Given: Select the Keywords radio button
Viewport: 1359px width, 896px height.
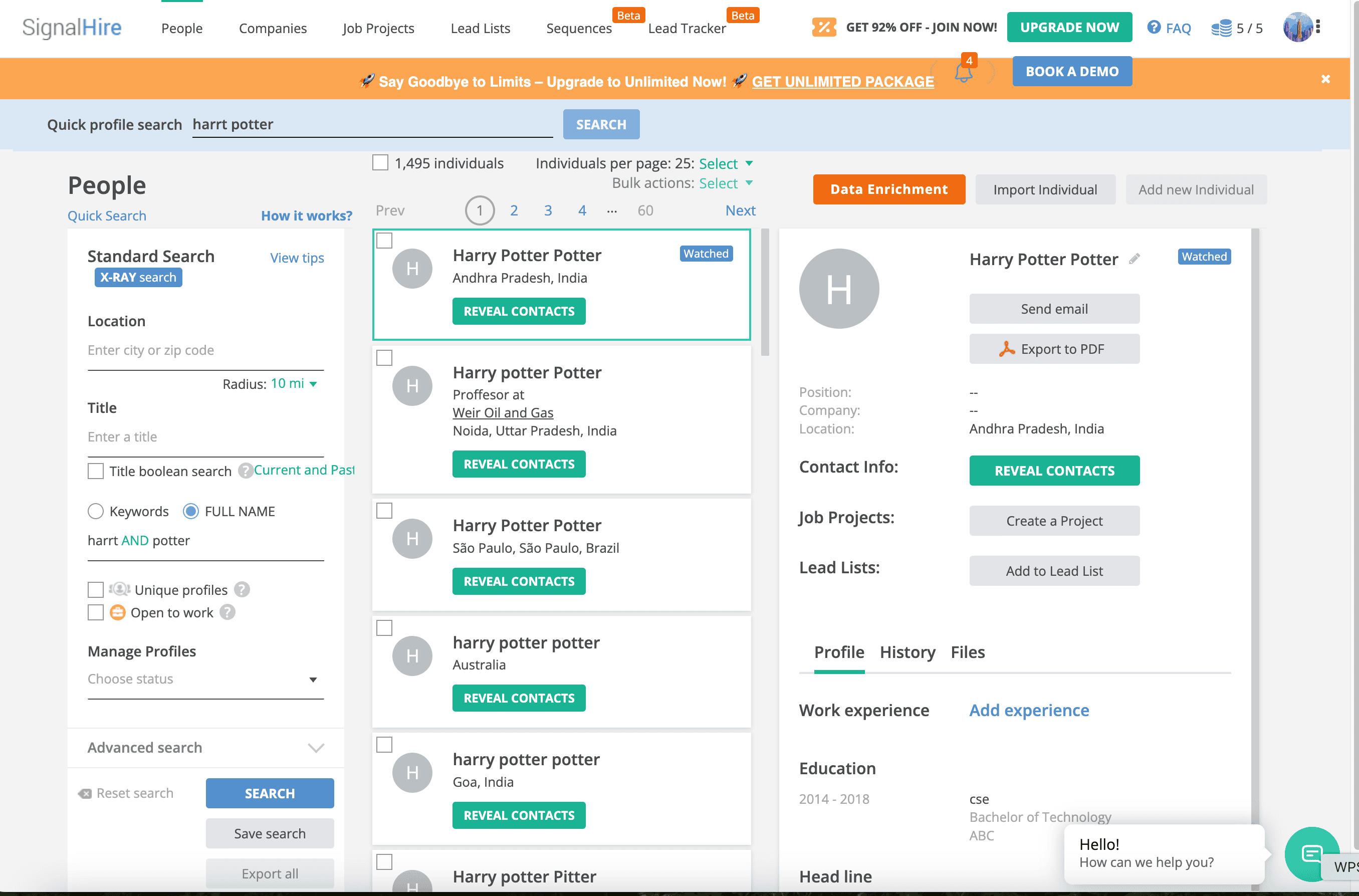Looking at the screenshot, I should tap(95, 511).
